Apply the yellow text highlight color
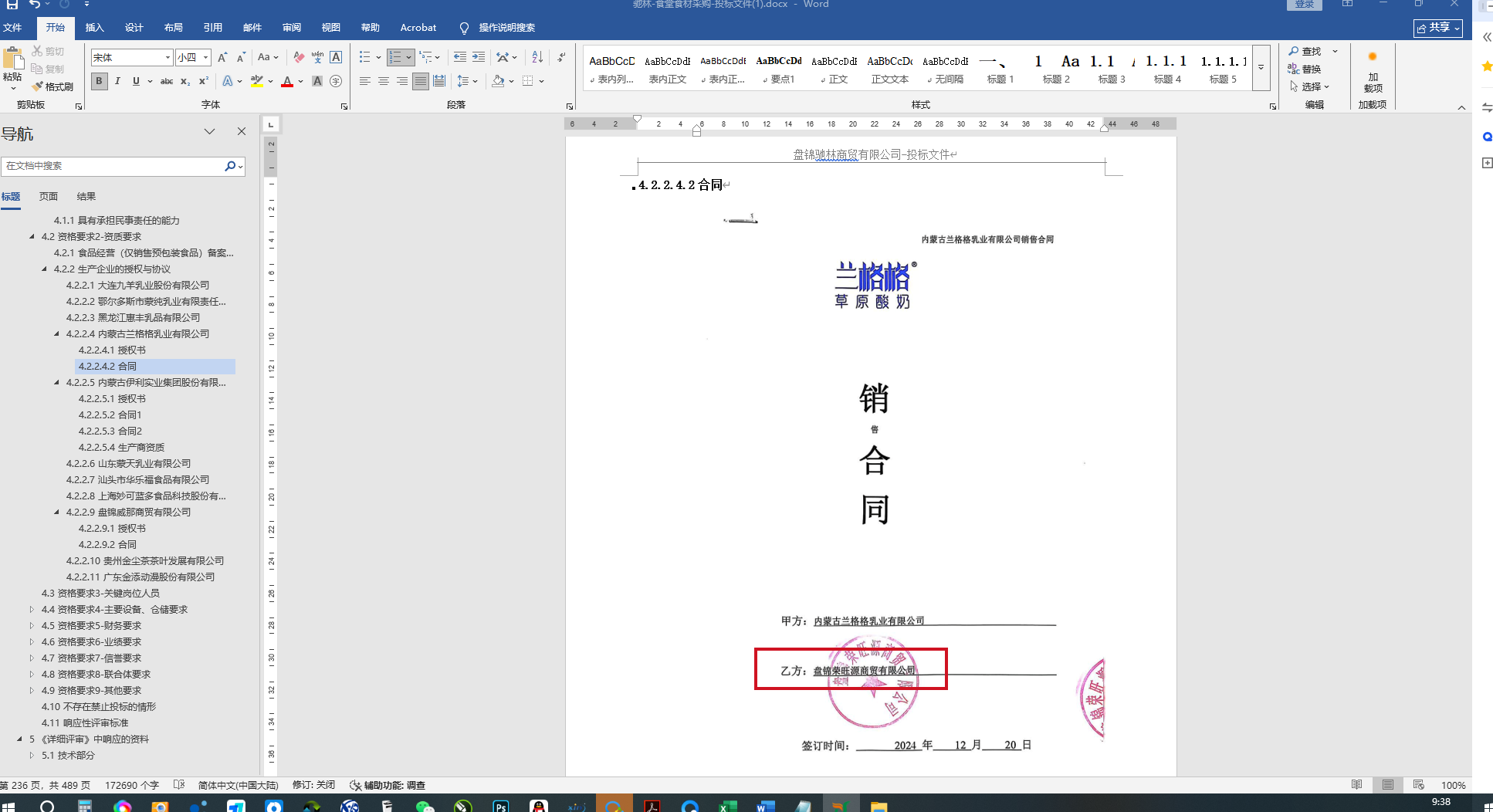 coord(257,81)
